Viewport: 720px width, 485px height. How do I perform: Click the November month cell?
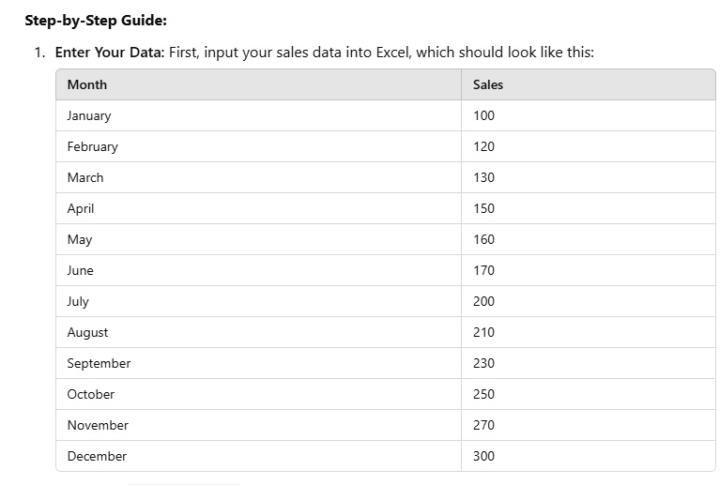97,426
